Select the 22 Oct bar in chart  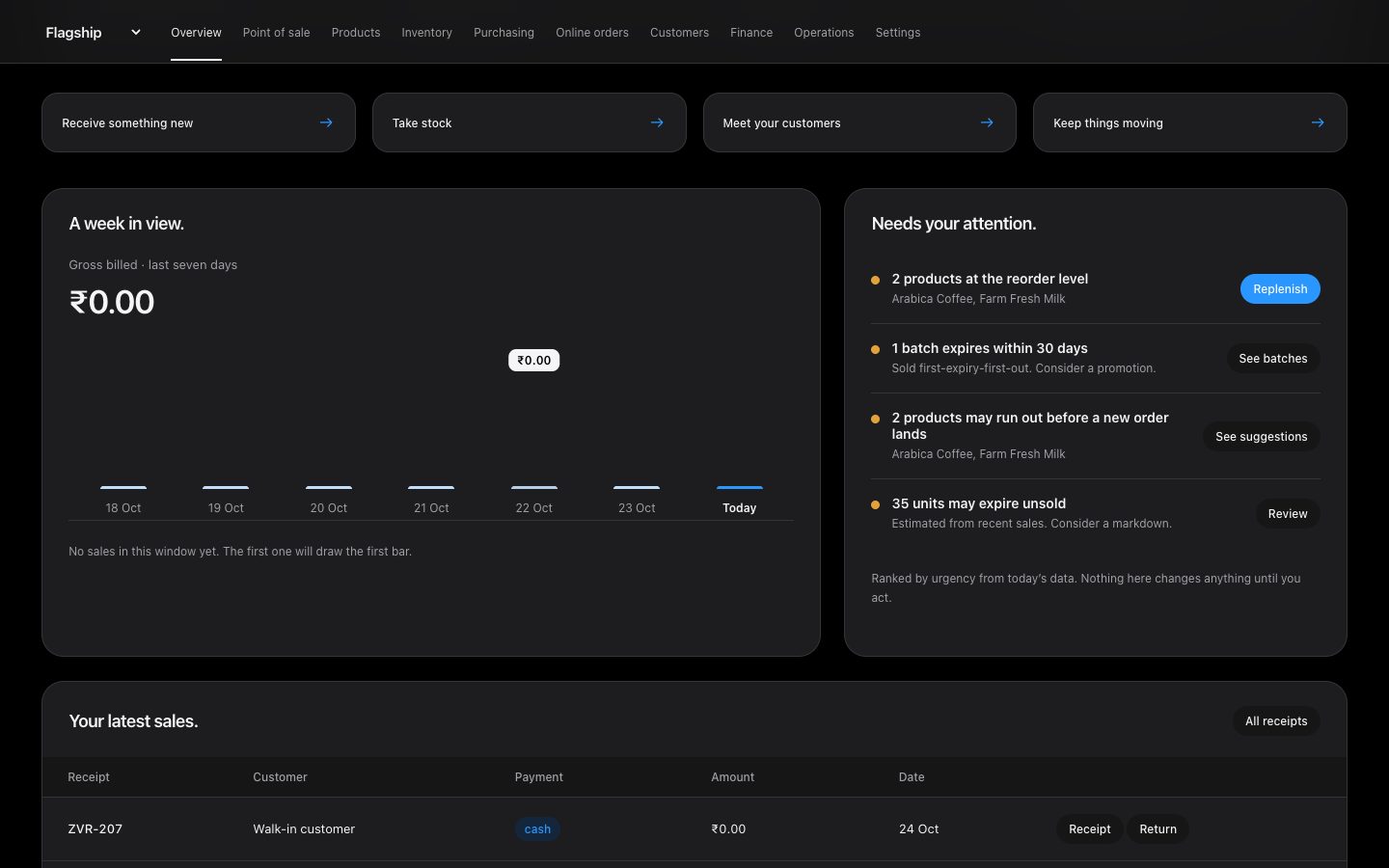click(534, 487)
